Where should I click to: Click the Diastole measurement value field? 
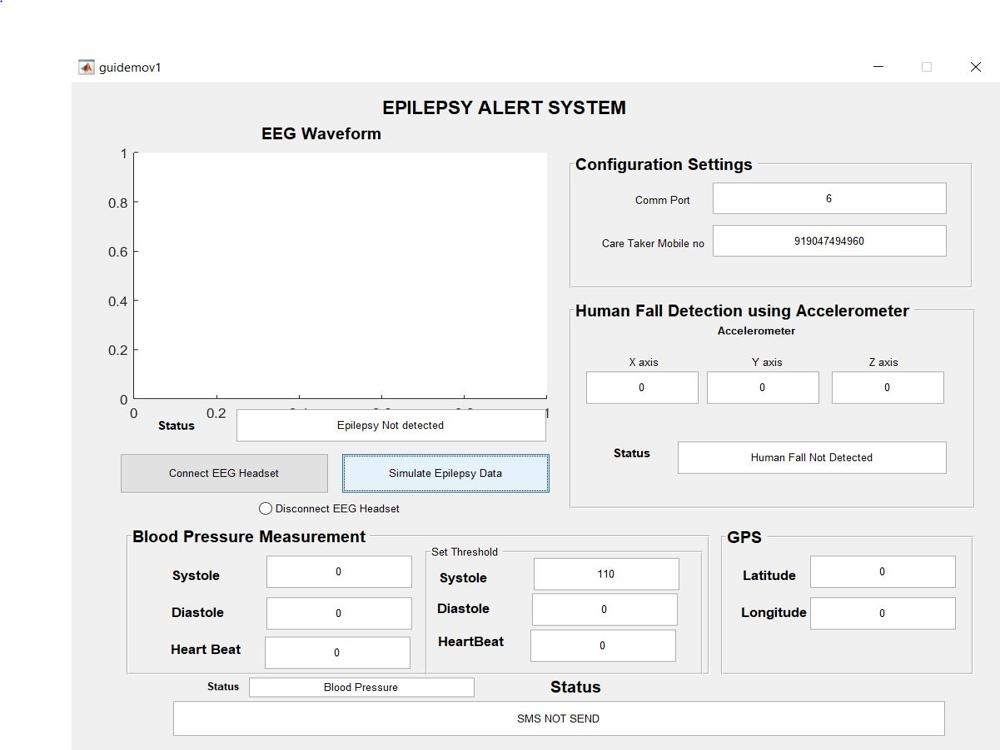338,612
